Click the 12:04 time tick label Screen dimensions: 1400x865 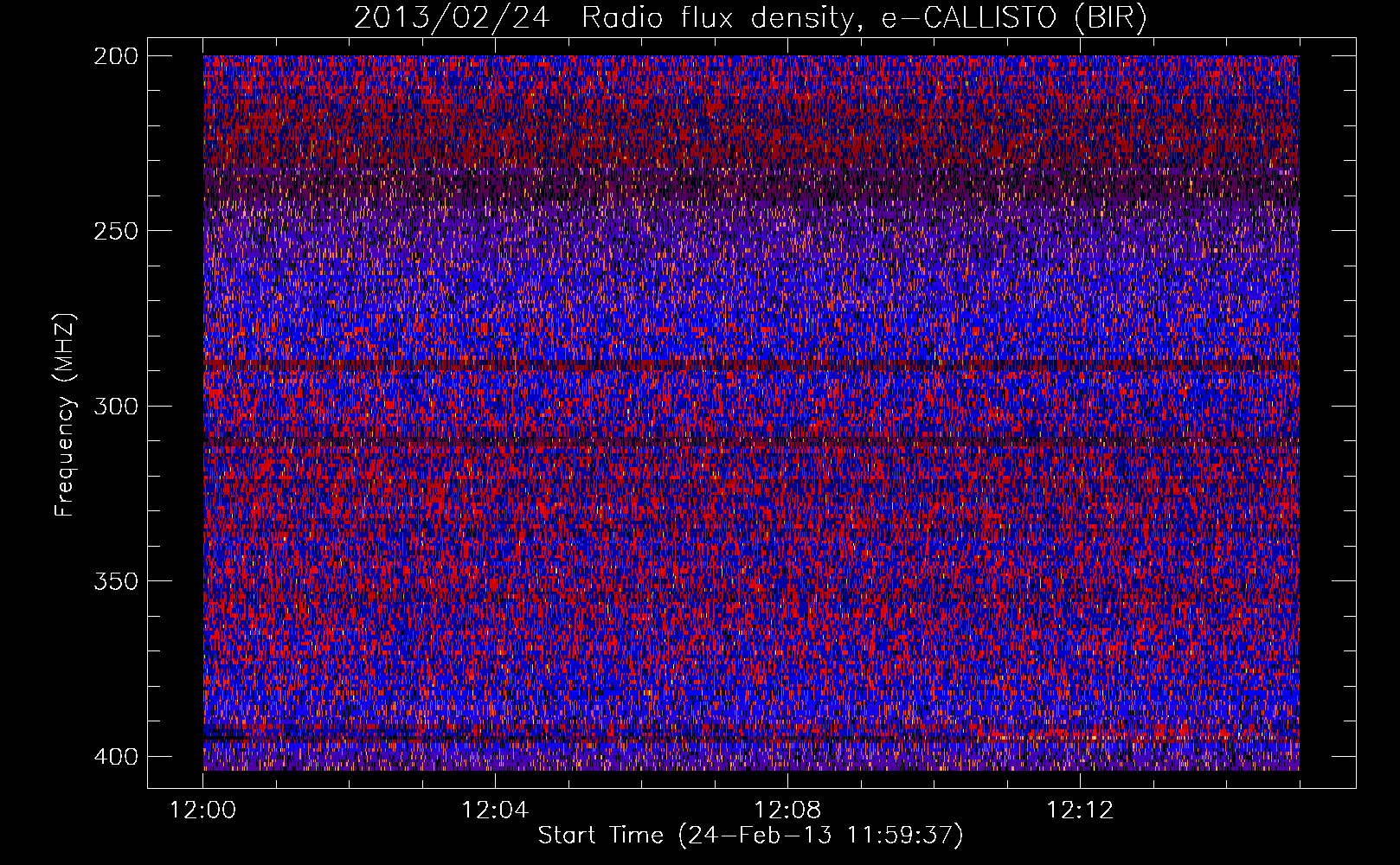tap(495, 811)
